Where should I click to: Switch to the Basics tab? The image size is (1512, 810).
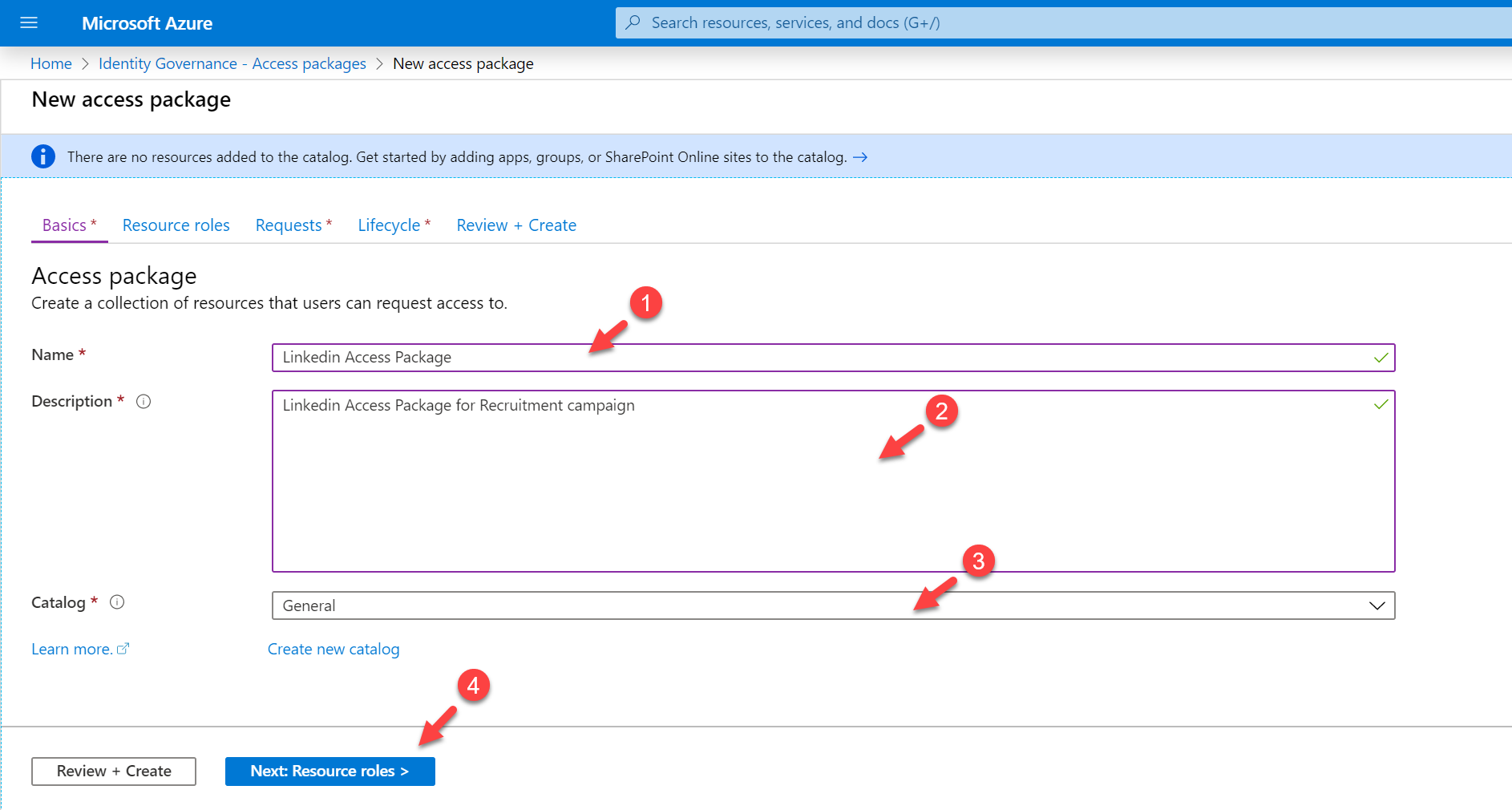[x=69, y=225]
